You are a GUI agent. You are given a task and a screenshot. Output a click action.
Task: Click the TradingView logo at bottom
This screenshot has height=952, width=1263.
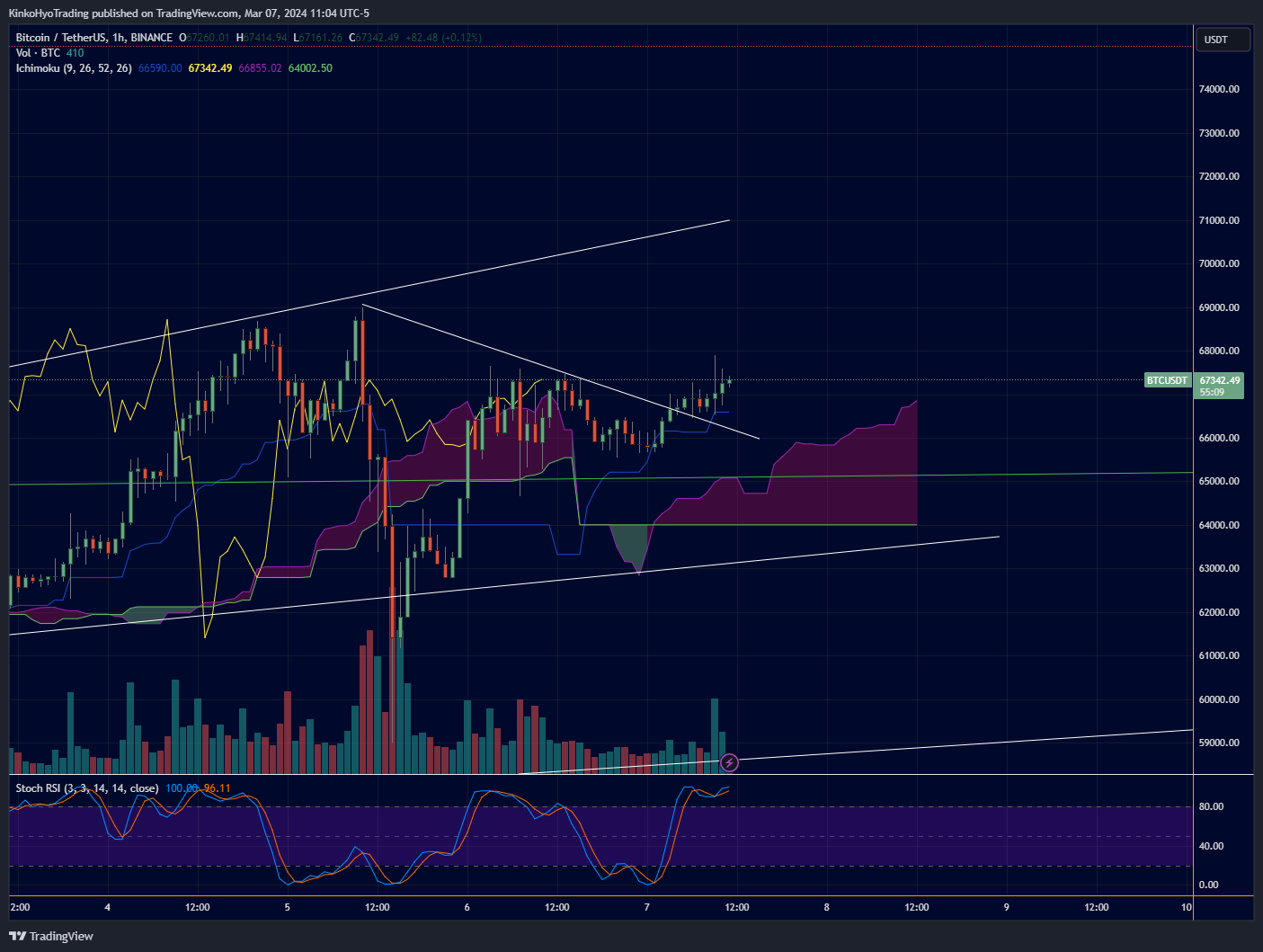click(x=51, y=936)
